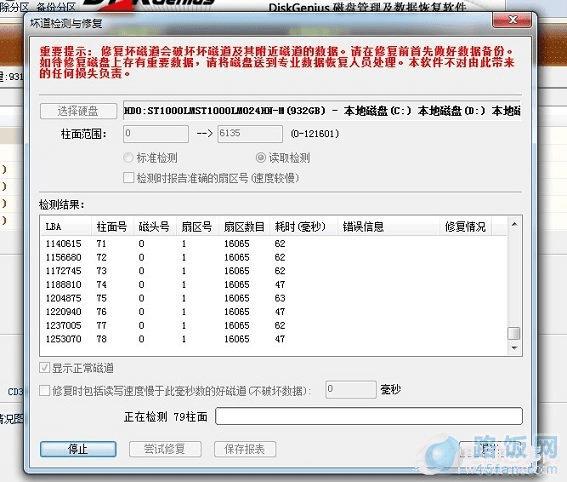Click the starting cylinder field showing 0
Image resolution: width=567 pixels, height=482 pixels.
(x=156, y=133)
